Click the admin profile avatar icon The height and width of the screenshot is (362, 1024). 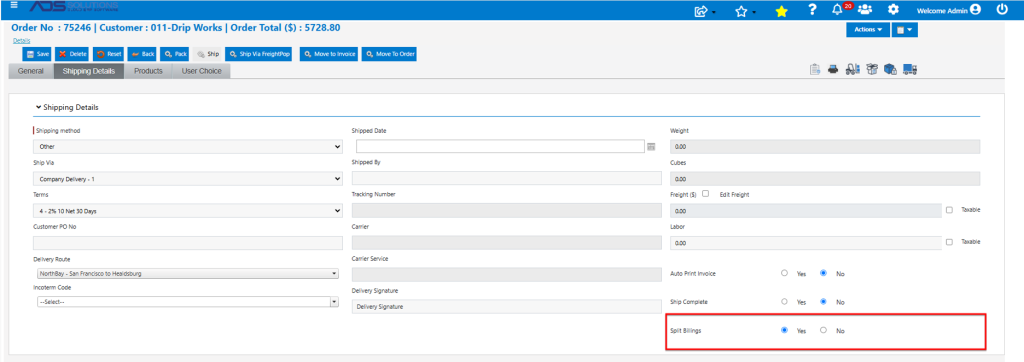pos(976,10)
